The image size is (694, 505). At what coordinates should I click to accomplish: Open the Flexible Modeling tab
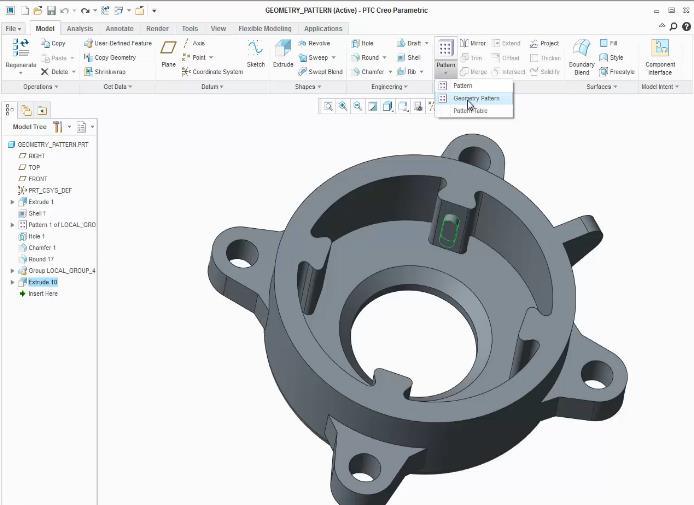tap(264, 29)
